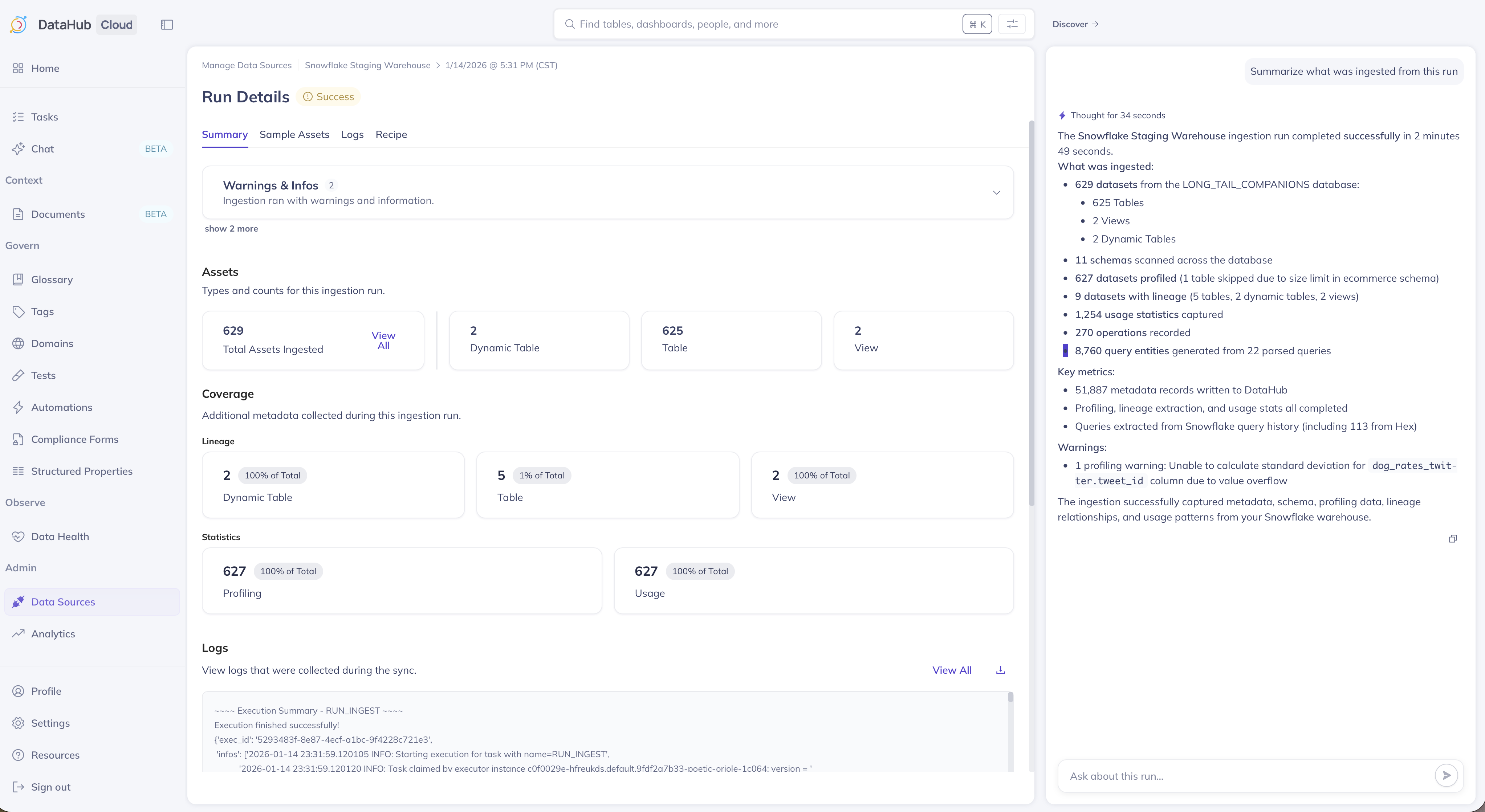
Task: Download the ingestion logs
Action: [x=1000, y=670]
